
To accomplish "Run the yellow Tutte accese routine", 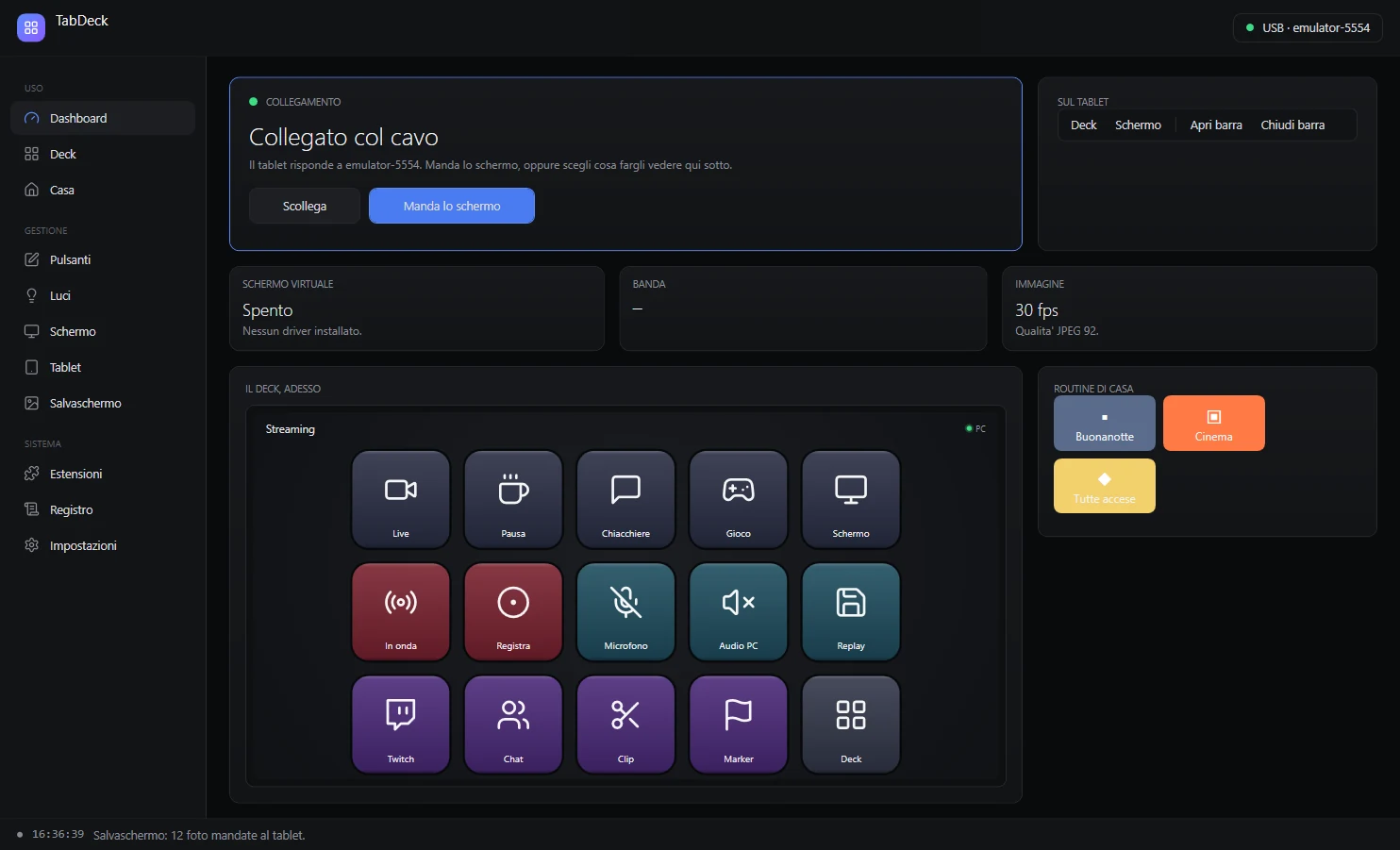I will point(1105,486).
